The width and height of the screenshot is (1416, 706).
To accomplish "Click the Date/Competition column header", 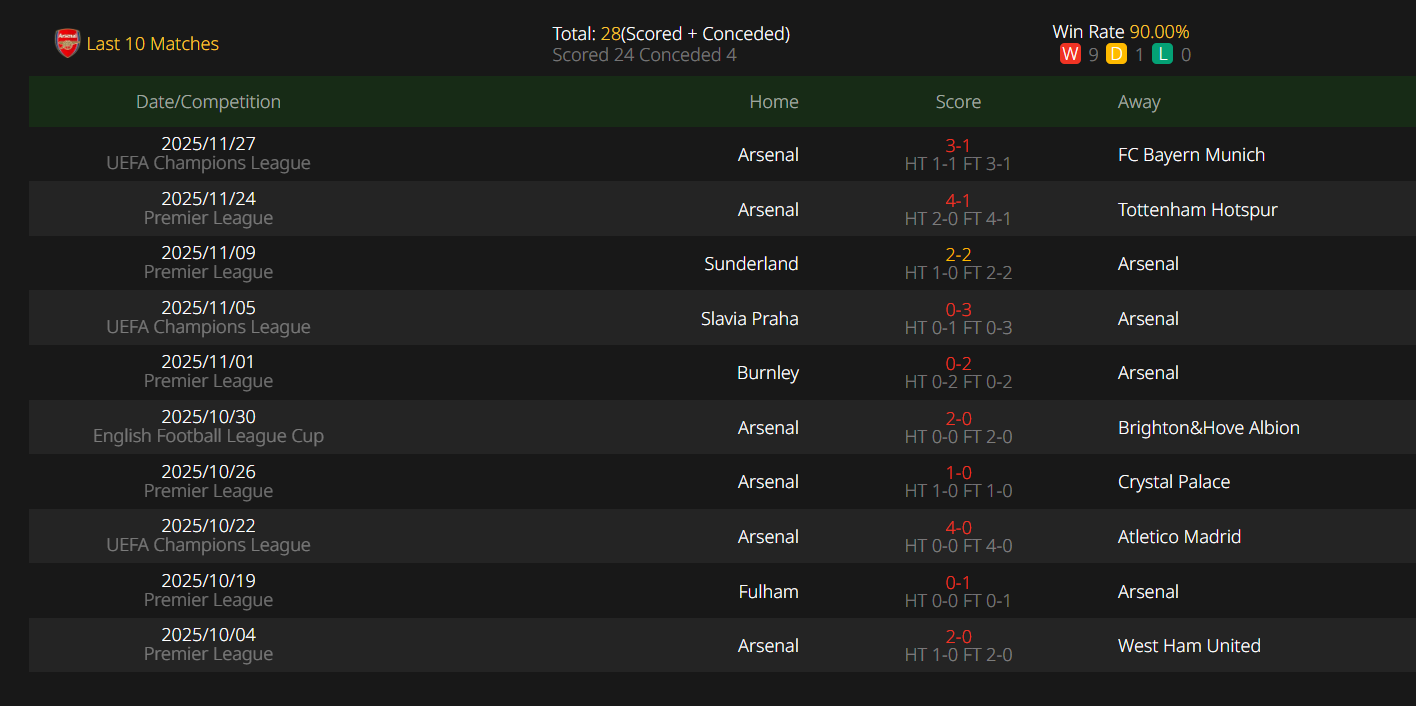I will [x=208, y=102].
